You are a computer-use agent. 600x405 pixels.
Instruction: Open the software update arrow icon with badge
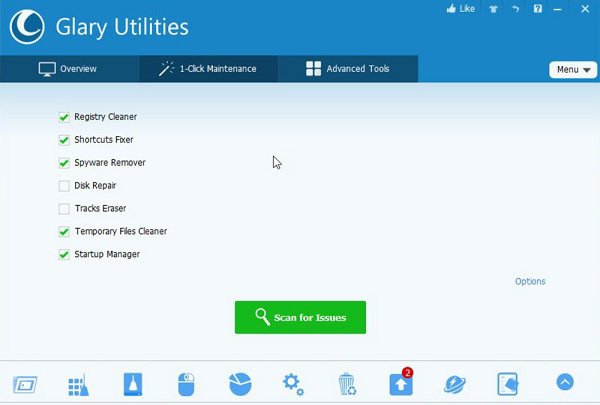pos(401,382)
